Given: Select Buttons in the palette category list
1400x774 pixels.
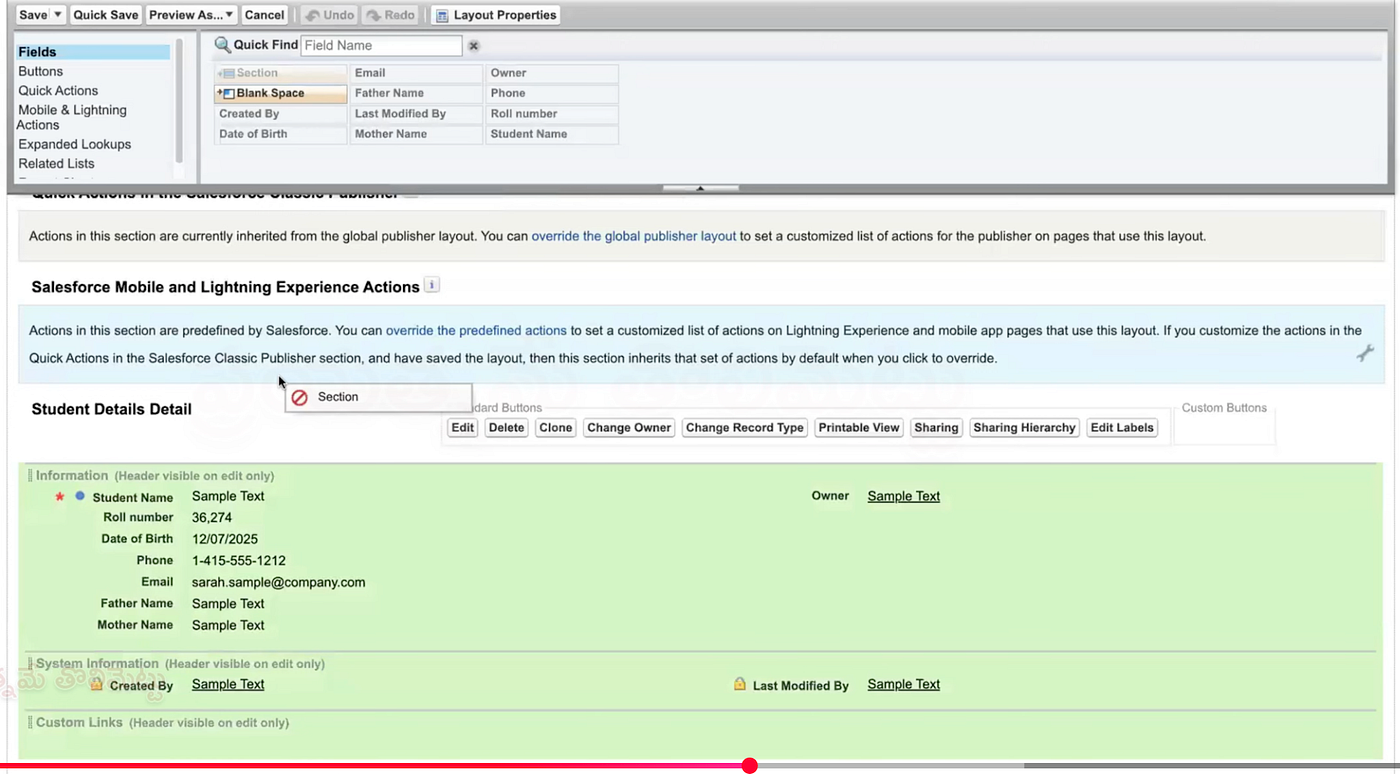Looking at the screenshot, I should click(x=41, y=71).
